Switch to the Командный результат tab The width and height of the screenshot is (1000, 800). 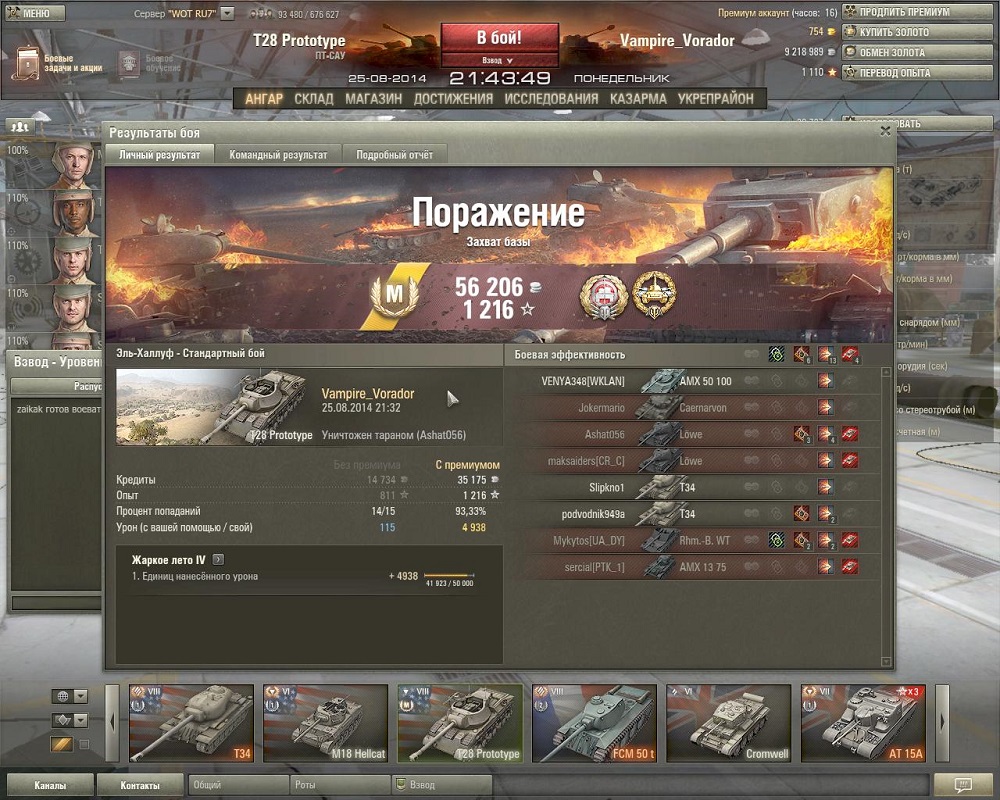tap(278, 154)
